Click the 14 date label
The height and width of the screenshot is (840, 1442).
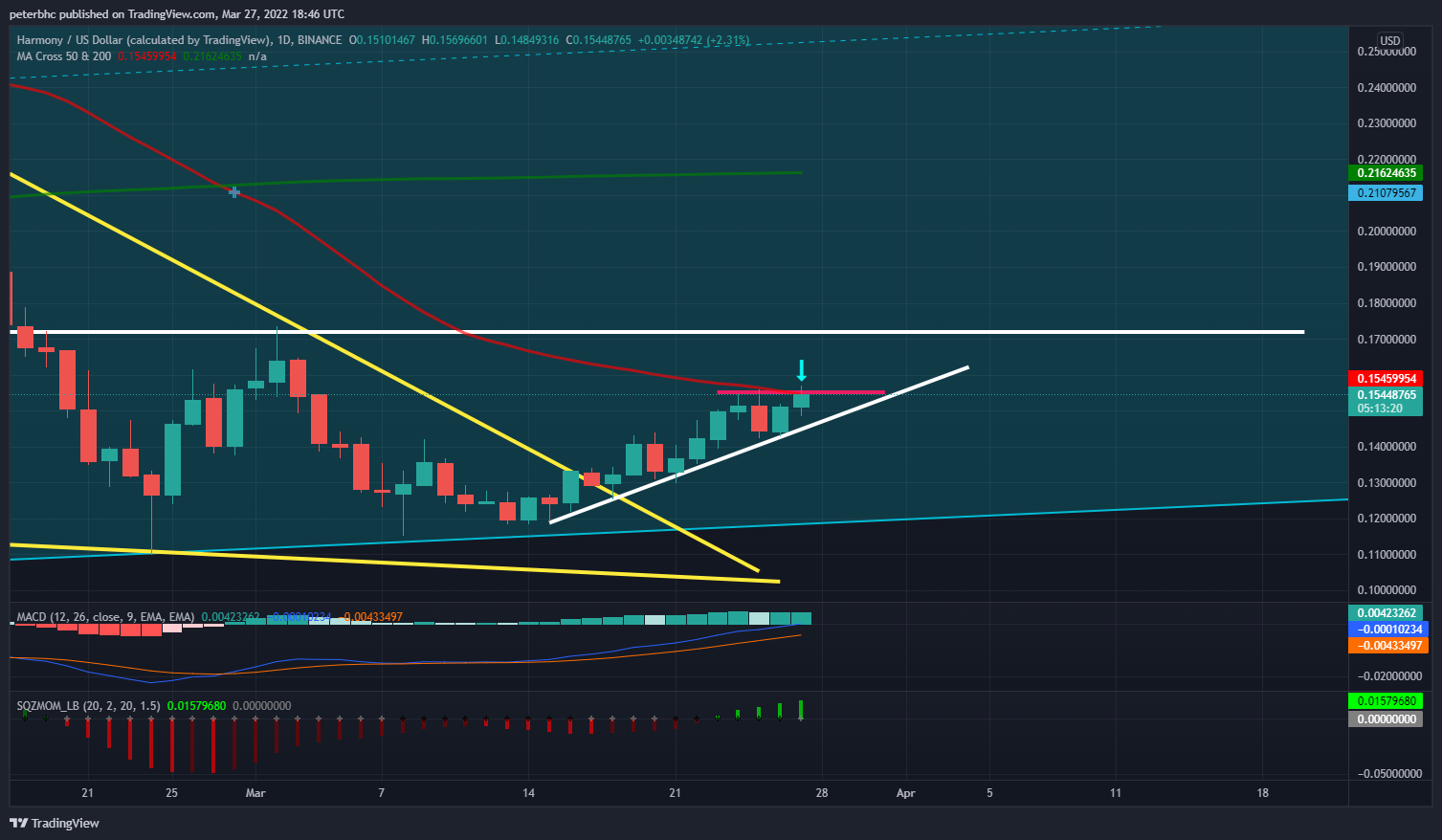click(x=528, y=793)
